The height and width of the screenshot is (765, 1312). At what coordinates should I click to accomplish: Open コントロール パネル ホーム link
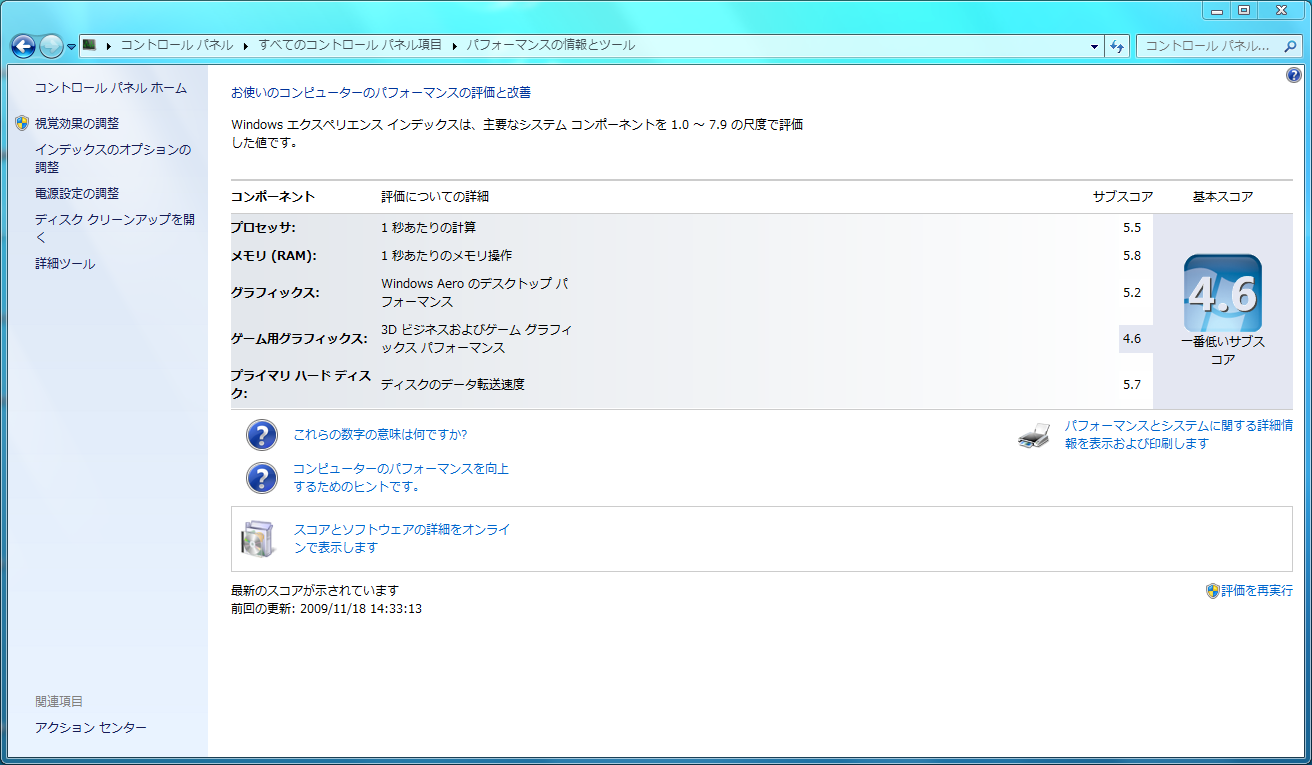click(111, 88)
